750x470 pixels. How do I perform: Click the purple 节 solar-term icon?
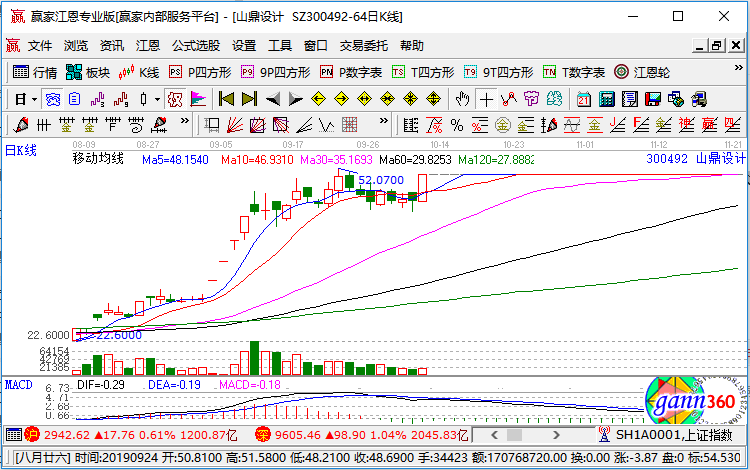pyautogui.click(x=531, y=99)
